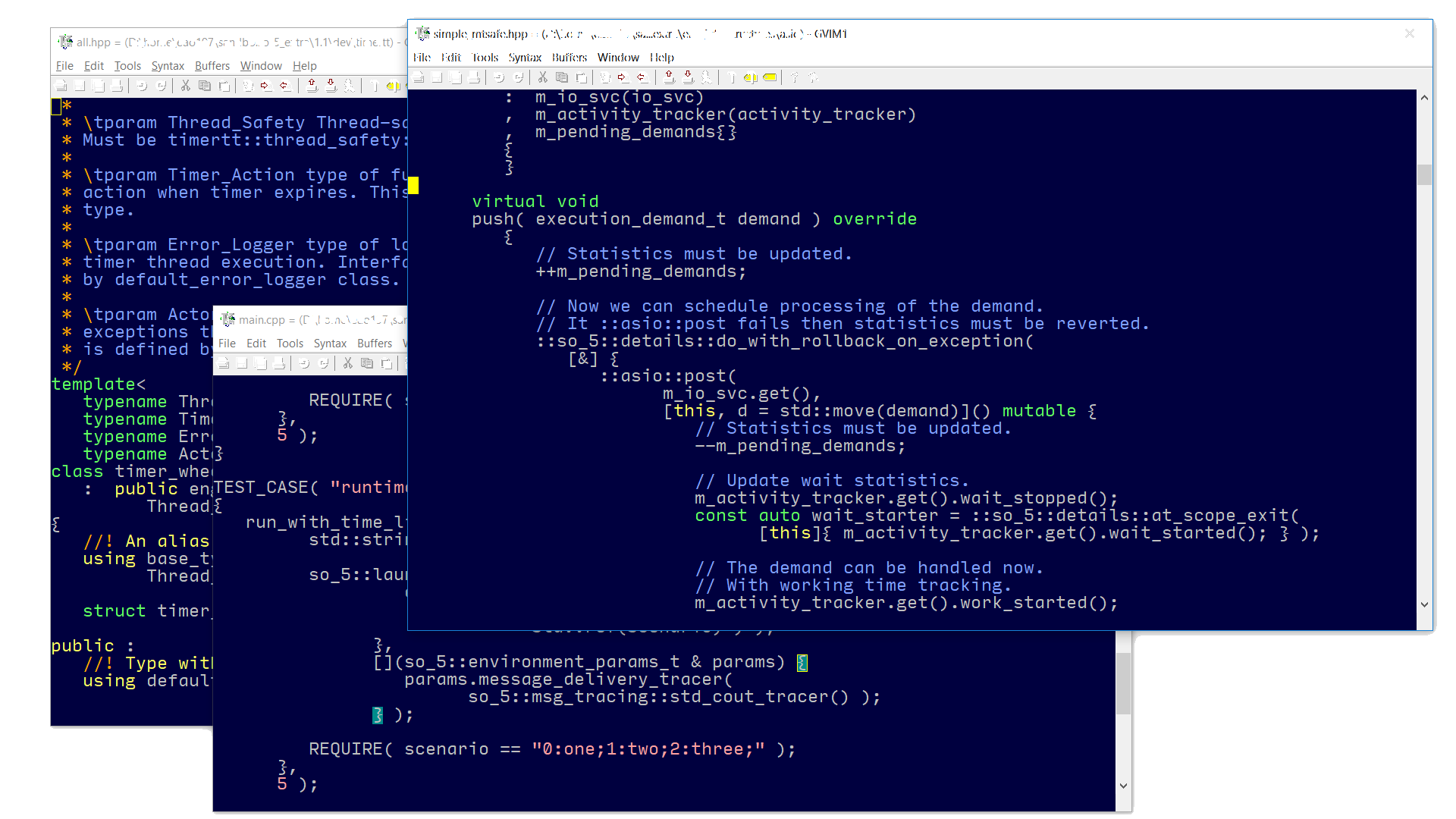The width and height of the screenshot is (1456, 819).
Task: Click scroll-down arrow in main.cpp window scrollbar
Action: click(1124, 786)
